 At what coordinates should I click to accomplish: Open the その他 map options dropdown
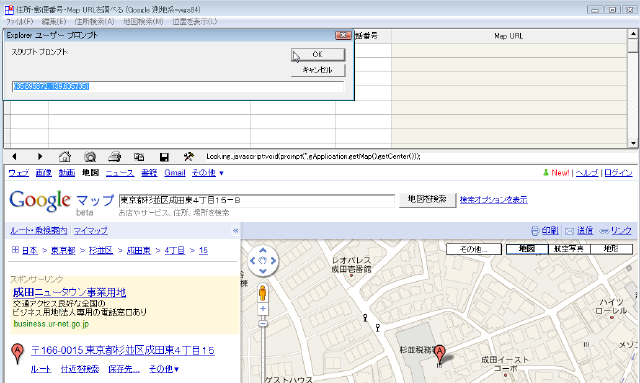point(473,249)
